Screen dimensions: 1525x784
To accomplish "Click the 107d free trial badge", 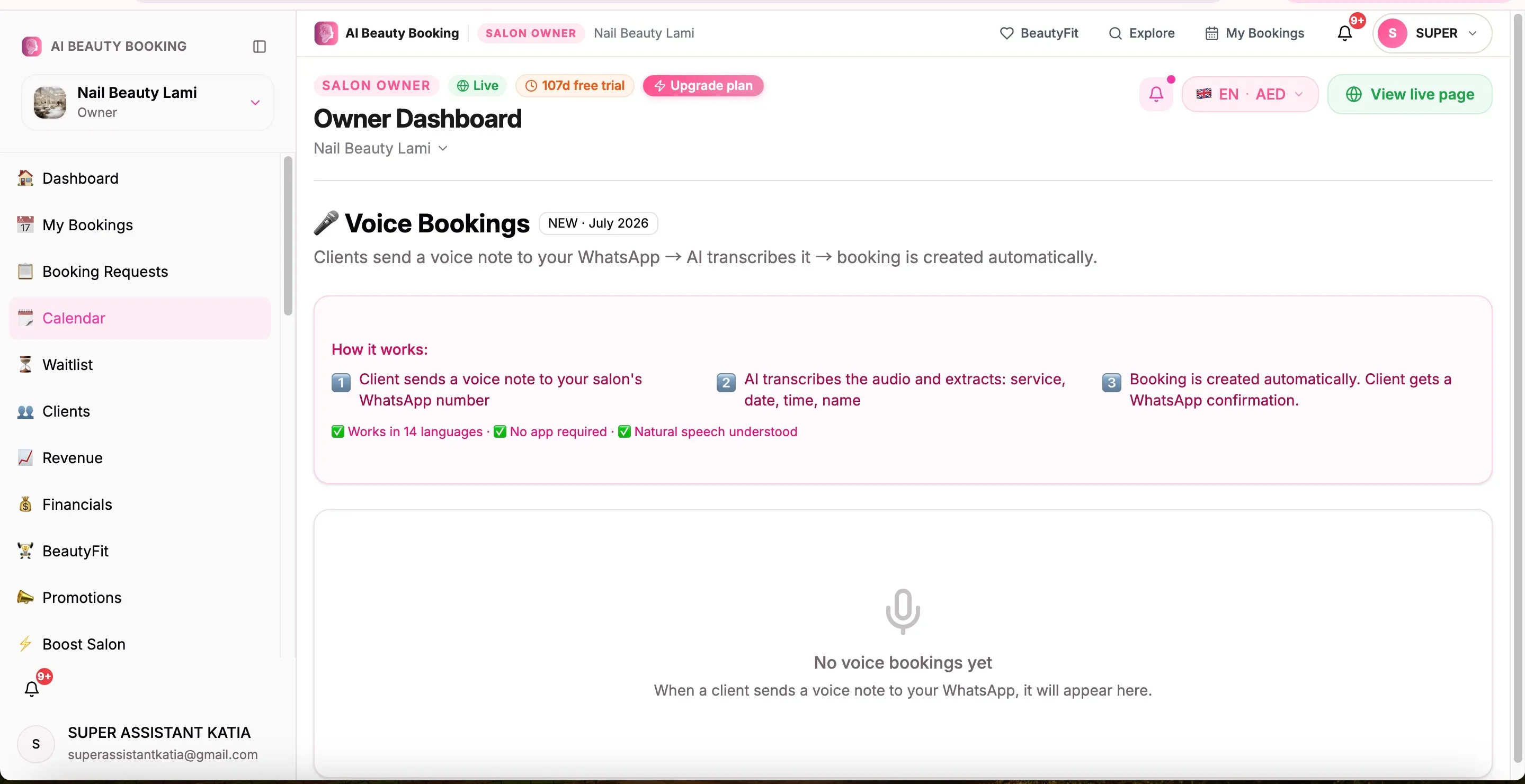I will pos(574,86).
